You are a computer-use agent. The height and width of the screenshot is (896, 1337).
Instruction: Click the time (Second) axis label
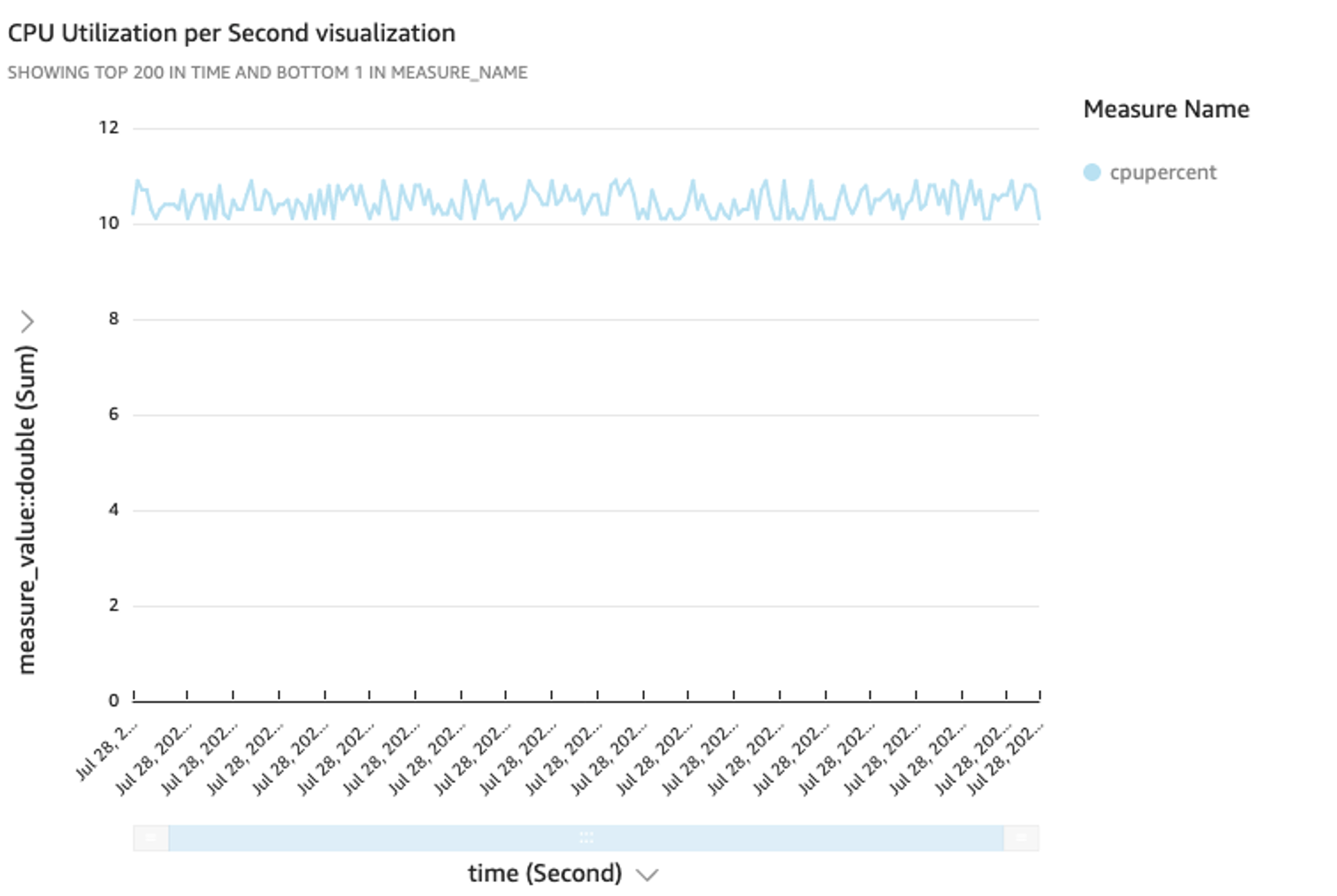click(x=544, y=873)
